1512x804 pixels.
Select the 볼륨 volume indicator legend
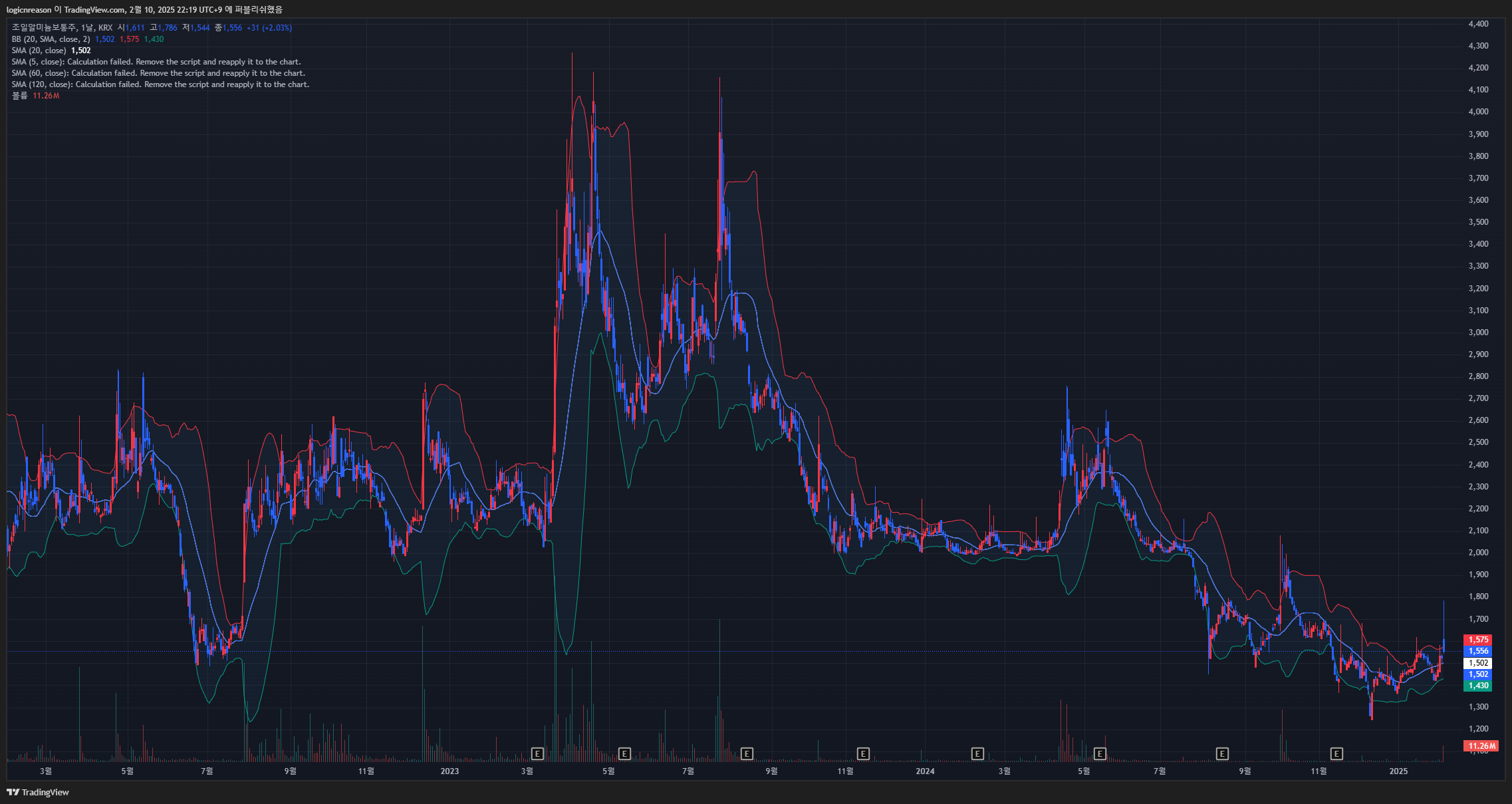click(20, 96)
